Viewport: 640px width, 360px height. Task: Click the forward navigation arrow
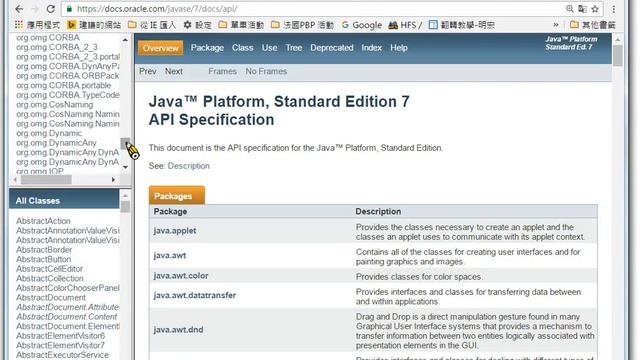click(x=35, y=9)
